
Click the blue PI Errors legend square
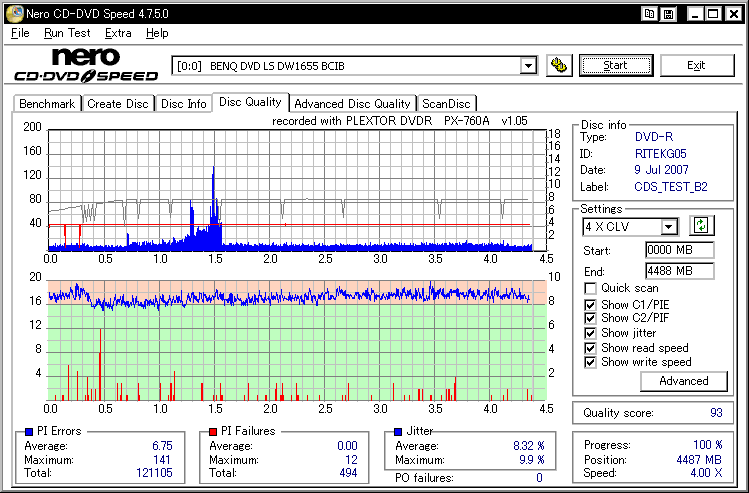(29, 431)
